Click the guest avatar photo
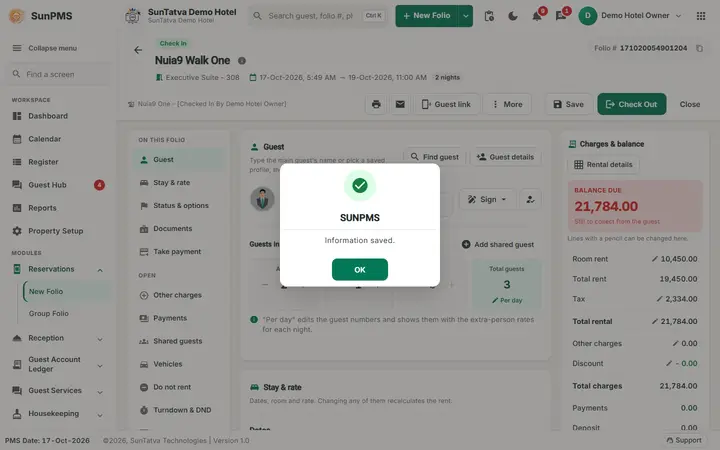Screen dimensions: 720x450 coord(262,199)
